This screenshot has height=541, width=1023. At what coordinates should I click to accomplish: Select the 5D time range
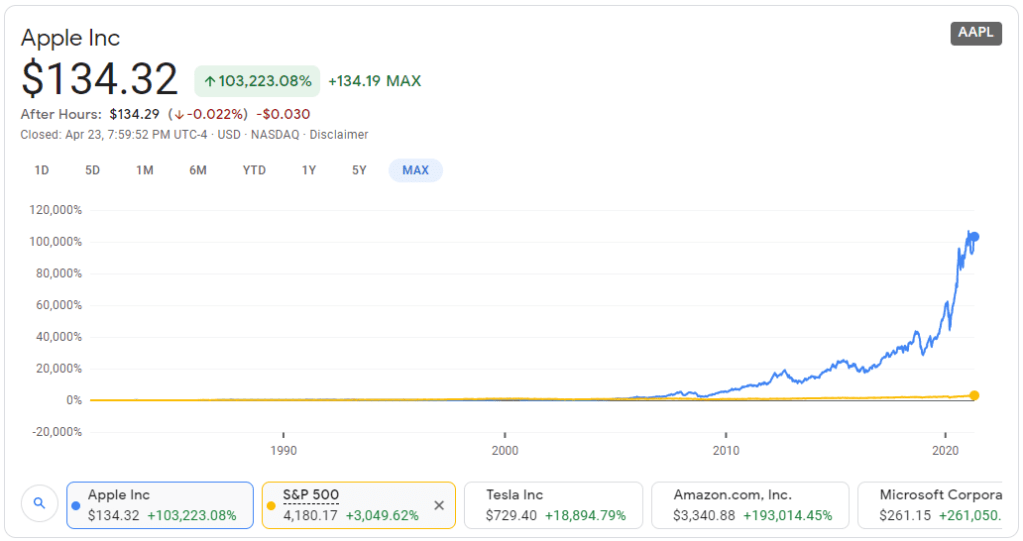pos(93,170)
